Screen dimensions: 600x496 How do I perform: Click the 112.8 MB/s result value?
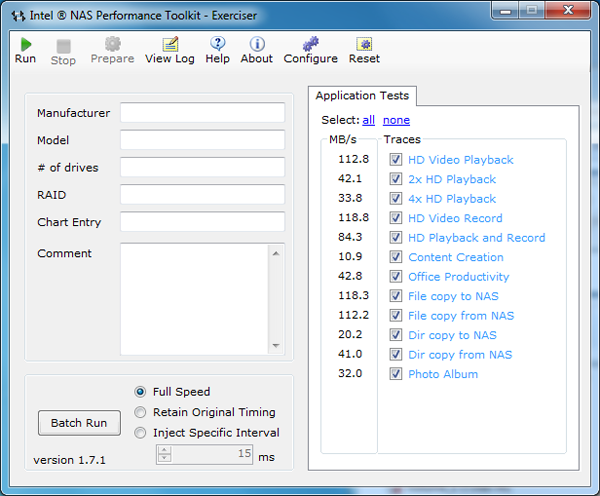pyautogui.click(x=353, y=159)
